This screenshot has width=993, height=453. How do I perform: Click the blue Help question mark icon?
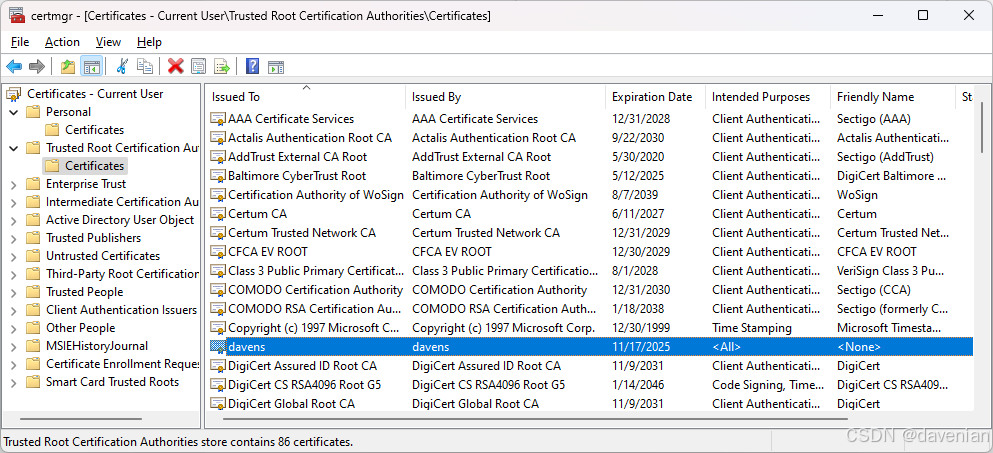[x=252, y=66]
